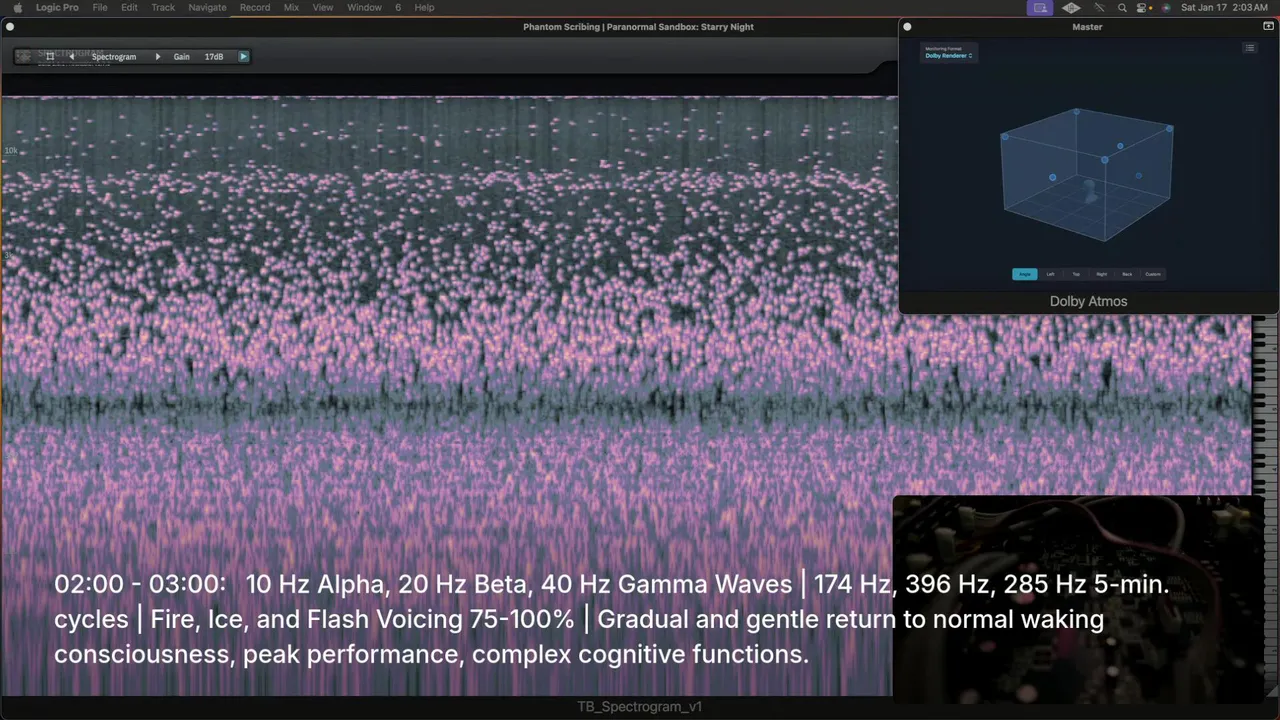Click the 17dB gain value
This screenshot has width=1280, height=720.
(214, 57)
